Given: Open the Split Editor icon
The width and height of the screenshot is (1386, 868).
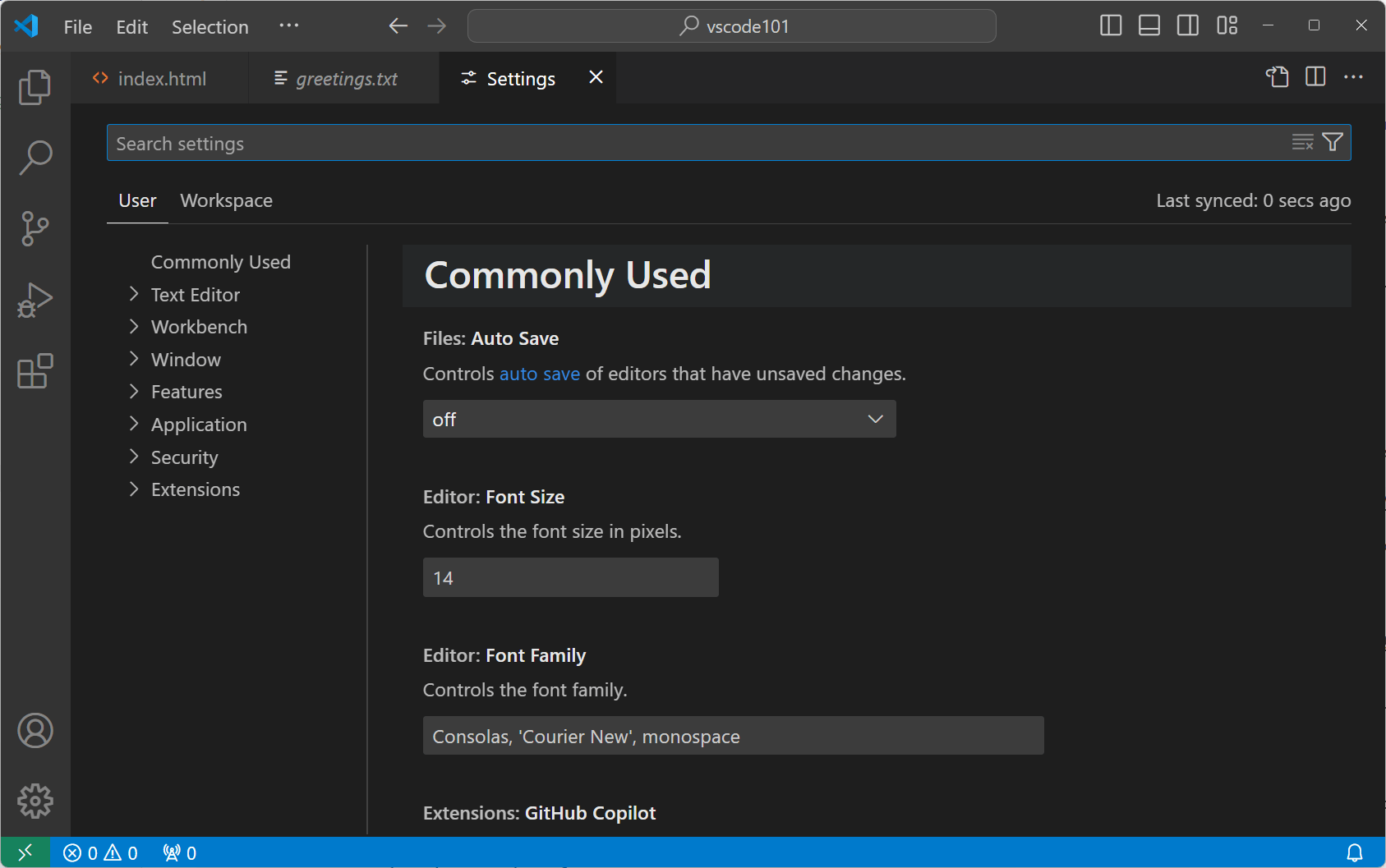Looking at the screenshot, I should (x=1315, y=77).
